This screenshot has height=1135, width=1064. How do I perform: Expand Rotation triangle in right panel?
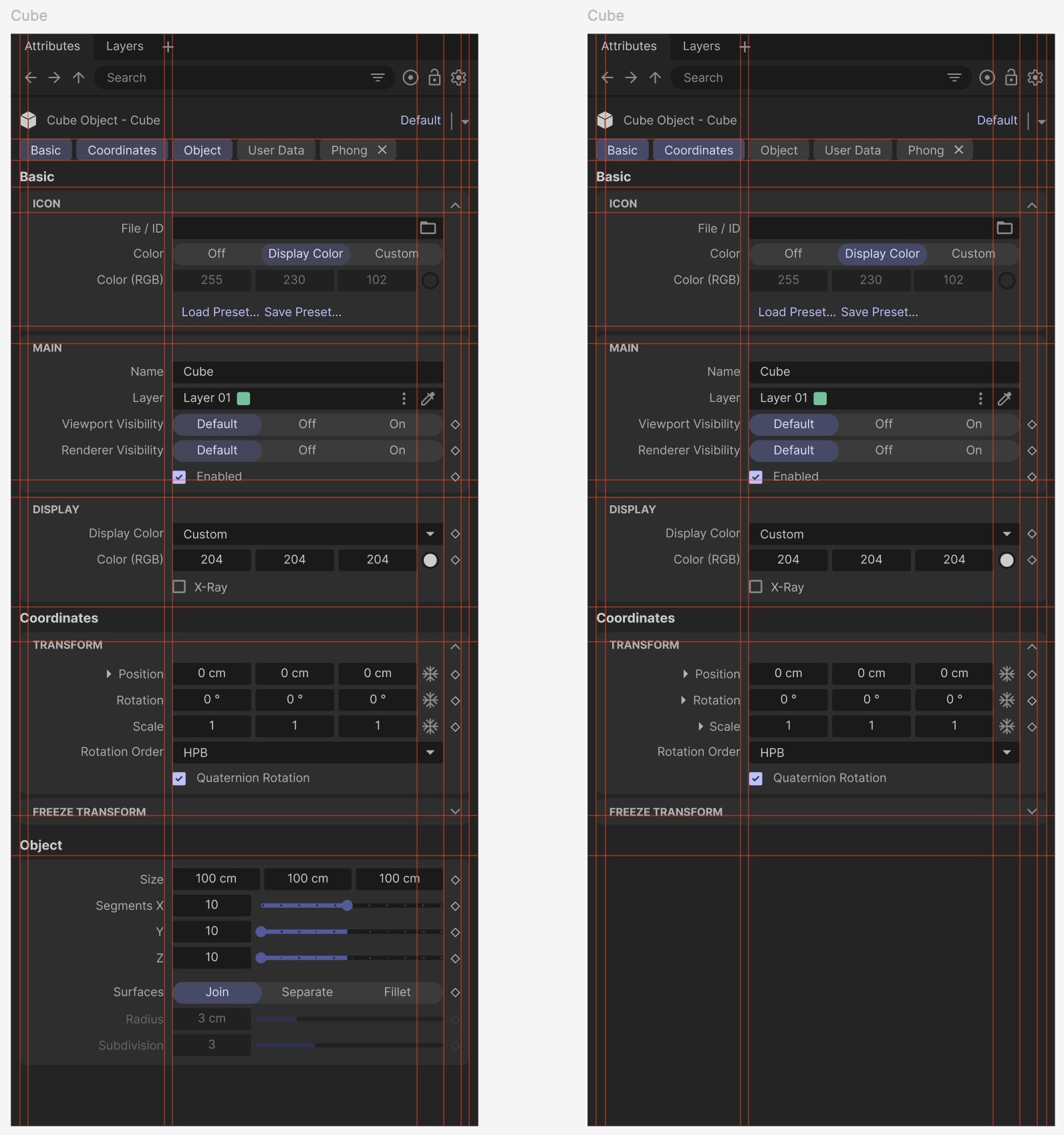[x=683, y=700]
